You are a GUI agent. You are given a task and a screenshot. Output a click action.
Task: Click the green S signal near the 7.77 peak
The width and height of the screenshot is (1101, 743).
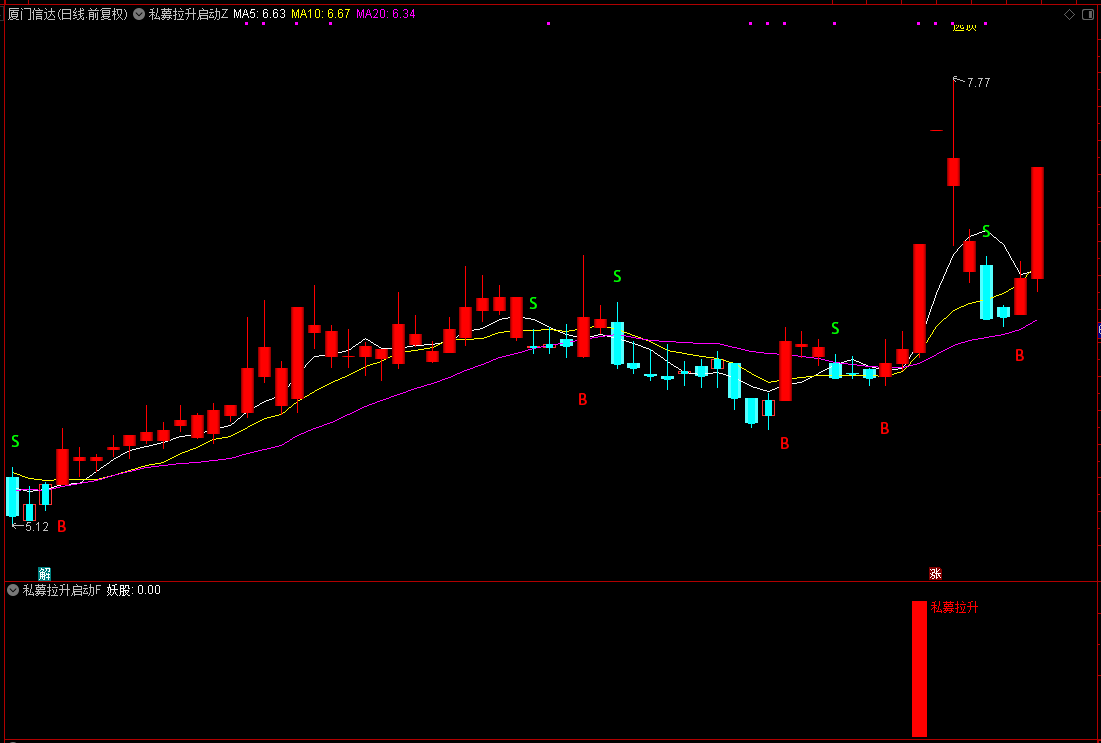click(x=986, y=232)
